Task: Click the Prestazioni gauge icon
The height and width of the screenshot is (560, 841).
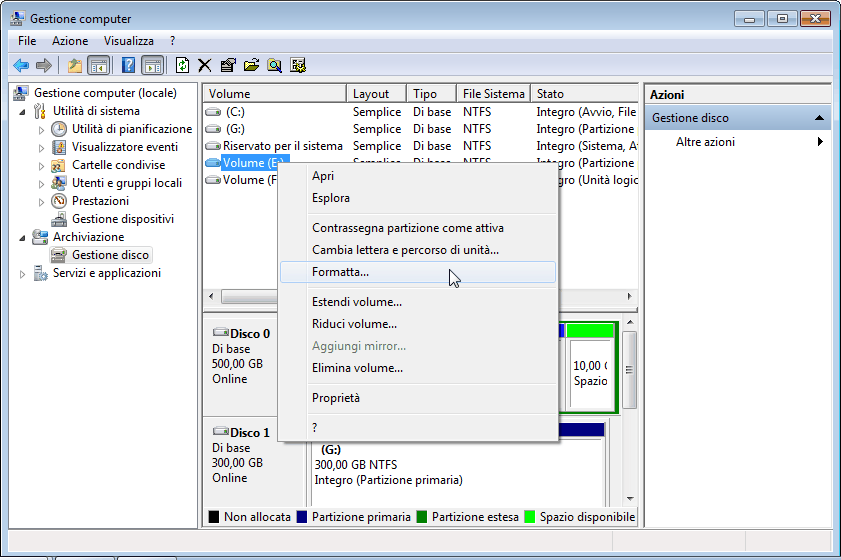Action: [x=59, y=201]
